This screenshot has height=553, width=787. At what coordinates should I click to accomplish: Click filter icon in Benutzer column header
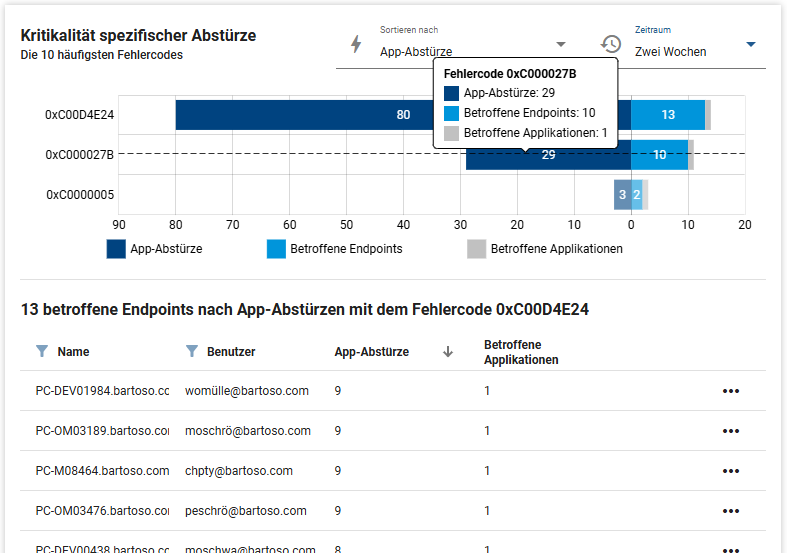(x=191, y=351)
